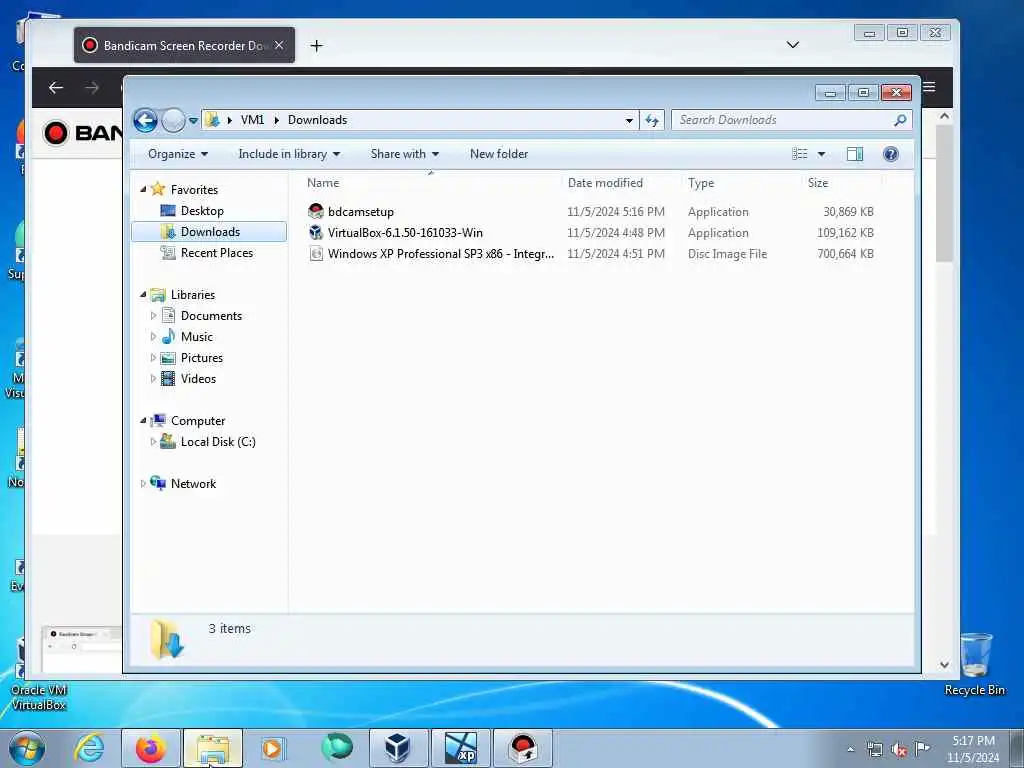Click Explorer's Forward navigation arrow

(173, 120)
